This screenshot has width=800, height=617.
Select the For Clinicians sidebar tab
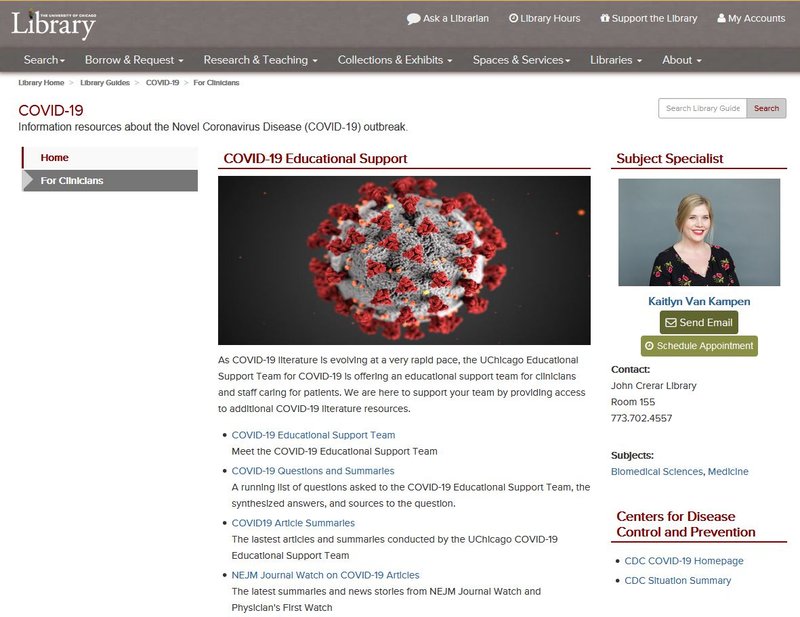110,181
